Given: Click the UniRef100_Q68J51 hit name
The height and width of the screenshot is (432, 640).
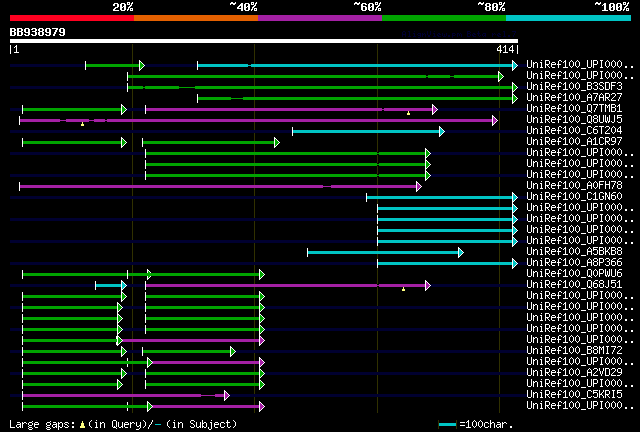Looking at the screenshot, I should (574, 285).
